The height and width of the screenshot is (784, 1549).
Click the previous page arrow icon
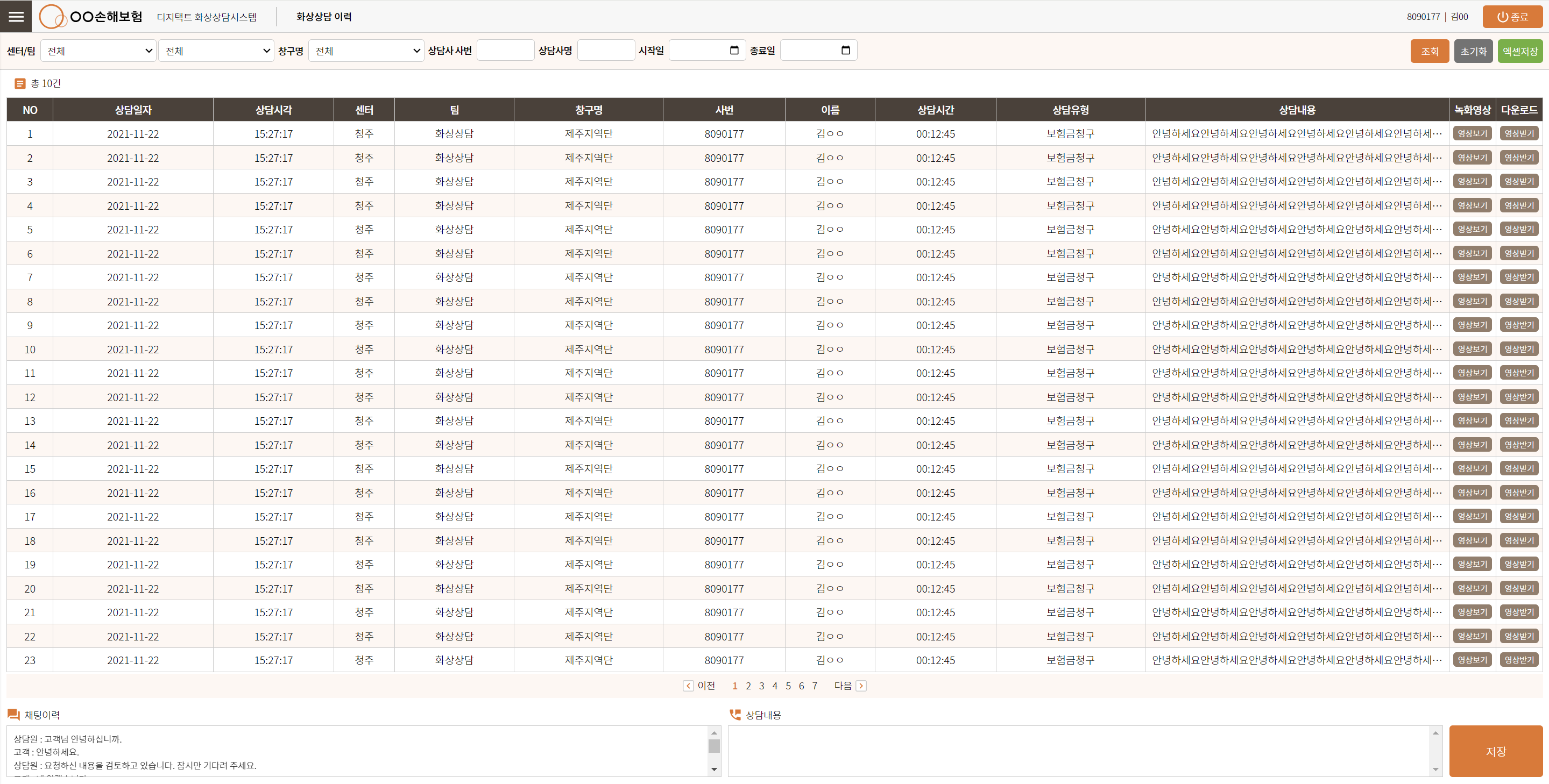point(688,686)
